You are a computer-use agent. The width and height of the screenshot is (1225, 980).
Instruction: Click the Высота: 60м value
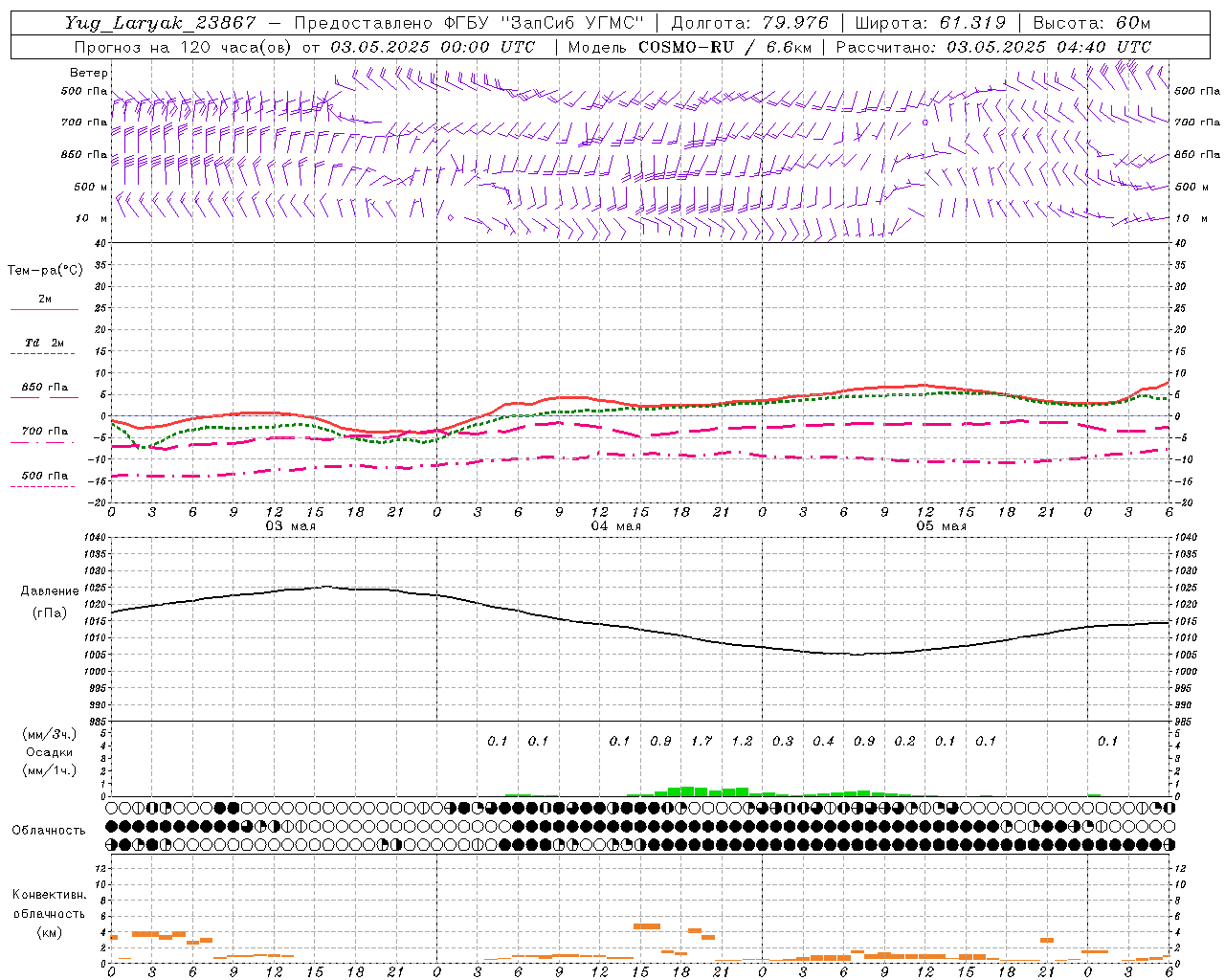point(1092,23)
